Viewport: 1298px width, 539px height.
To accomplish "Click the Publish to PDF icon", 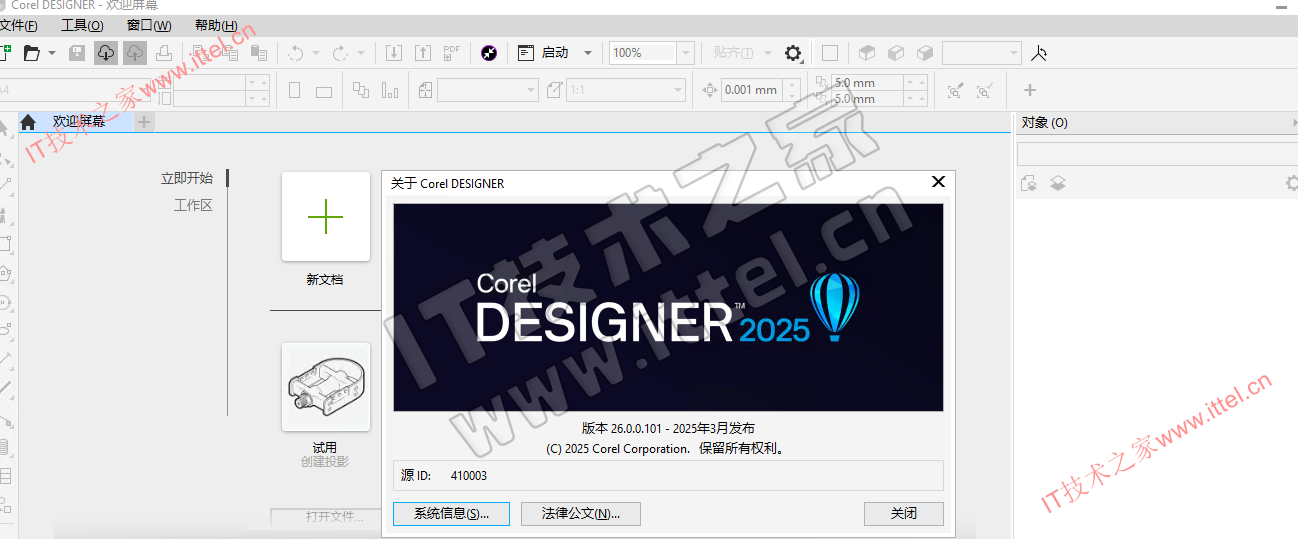I will pyautogui.click(x=452, y=53).
